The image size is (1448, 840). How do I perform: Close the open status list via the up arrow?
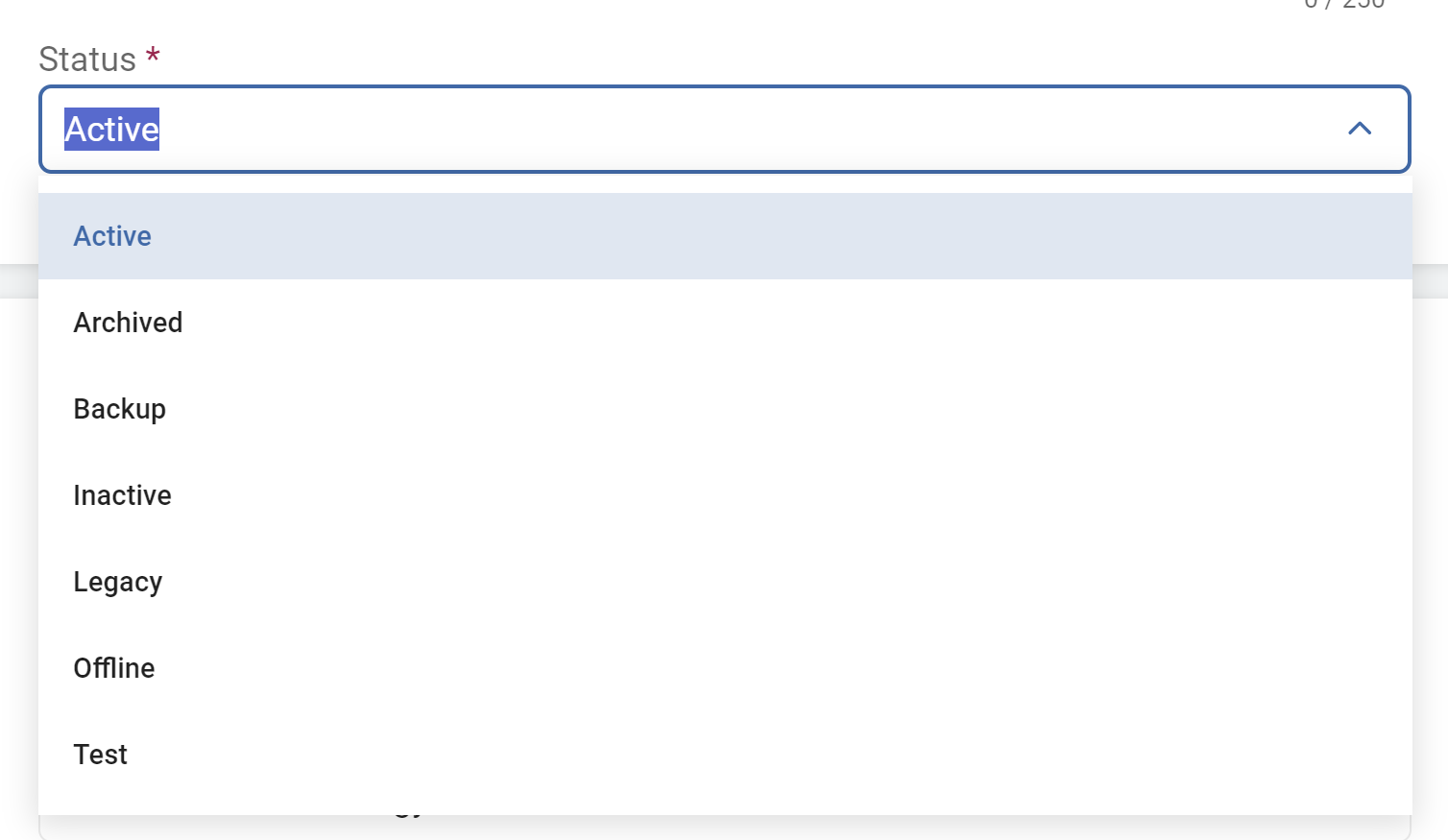(x=1359, y=129)
